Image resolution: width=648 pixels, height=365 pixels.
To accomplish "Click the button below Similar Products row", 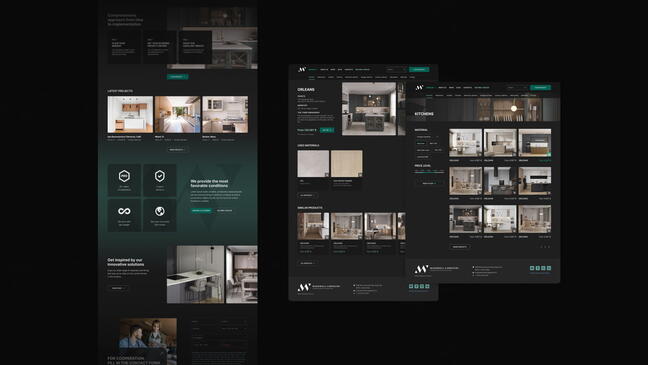I will tap(307, 263).
